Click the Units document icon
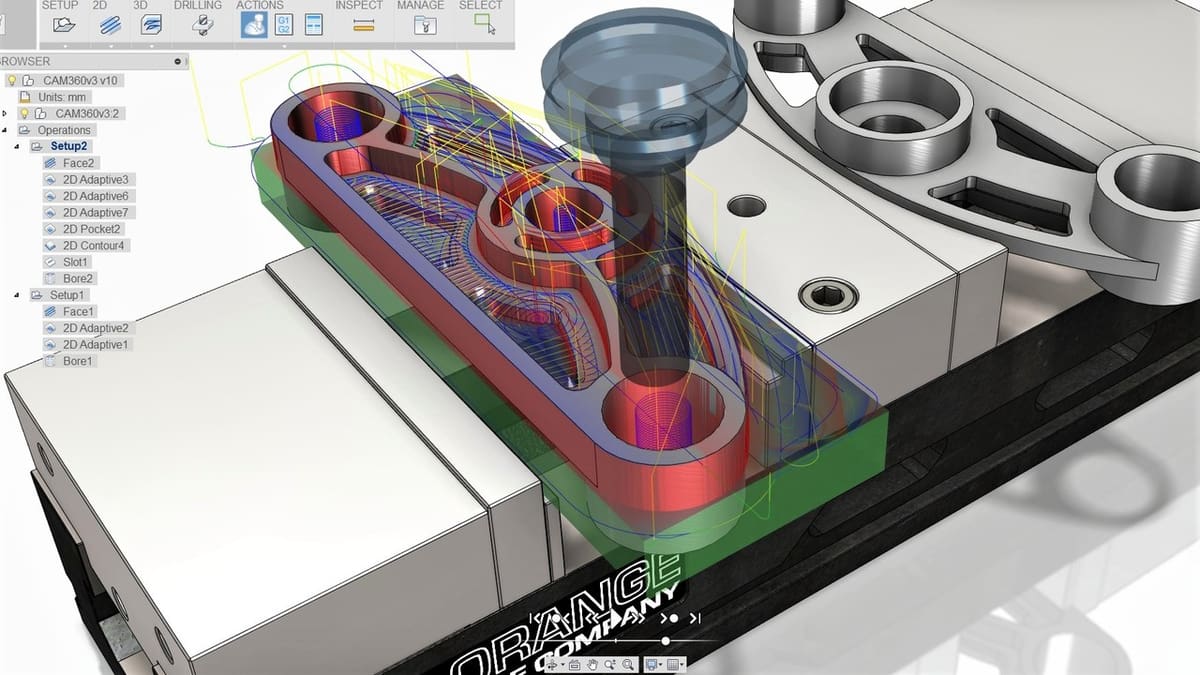 tap(26, 97)
